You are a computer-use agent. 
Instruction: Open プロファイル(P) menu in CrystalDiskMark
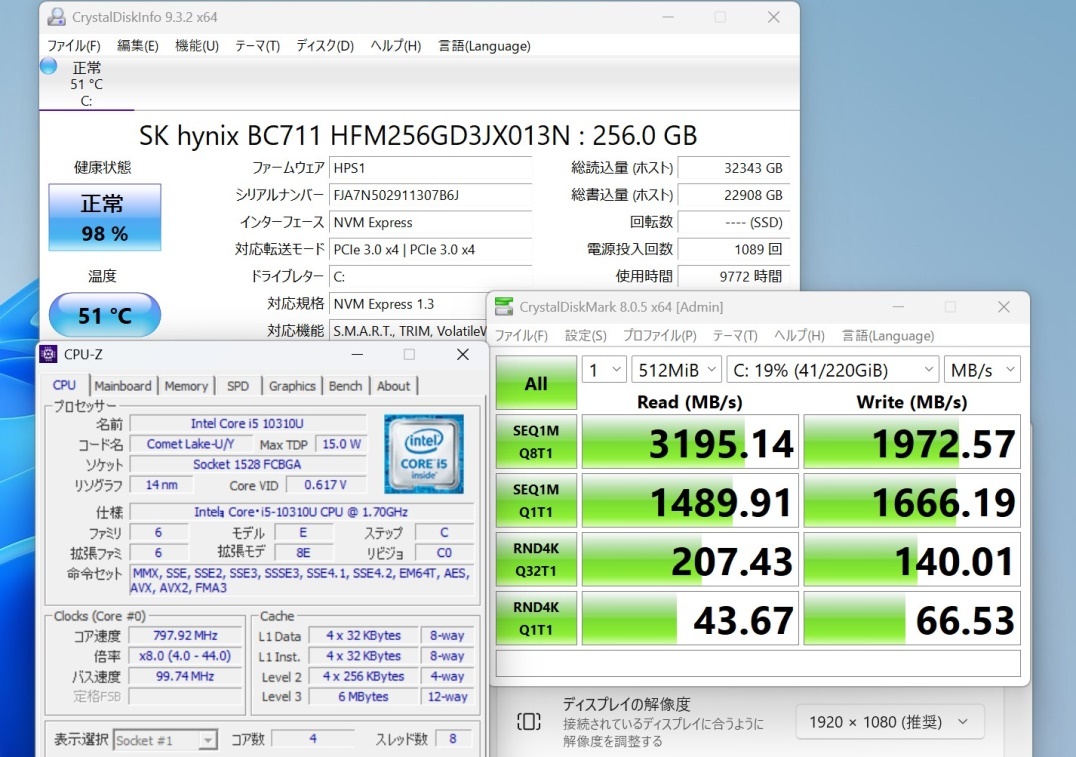(659, 336)
